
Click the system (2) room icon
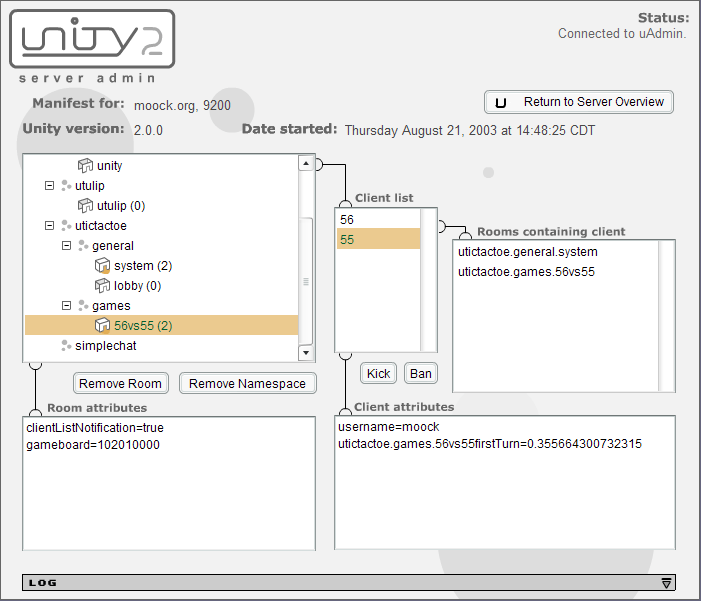click(102, 266)
